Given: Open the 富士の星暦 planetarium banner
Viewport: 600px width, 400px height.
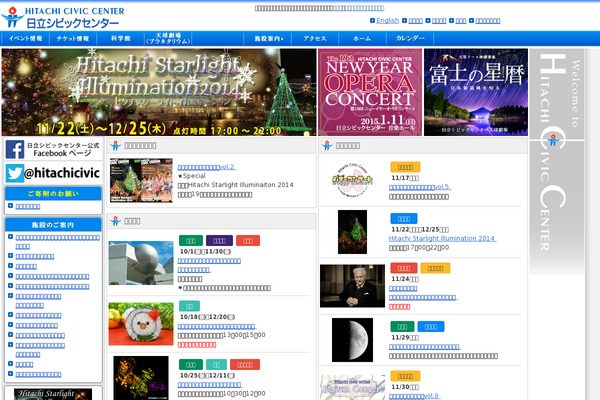Looking at the screenshot, I should (476, 92).
